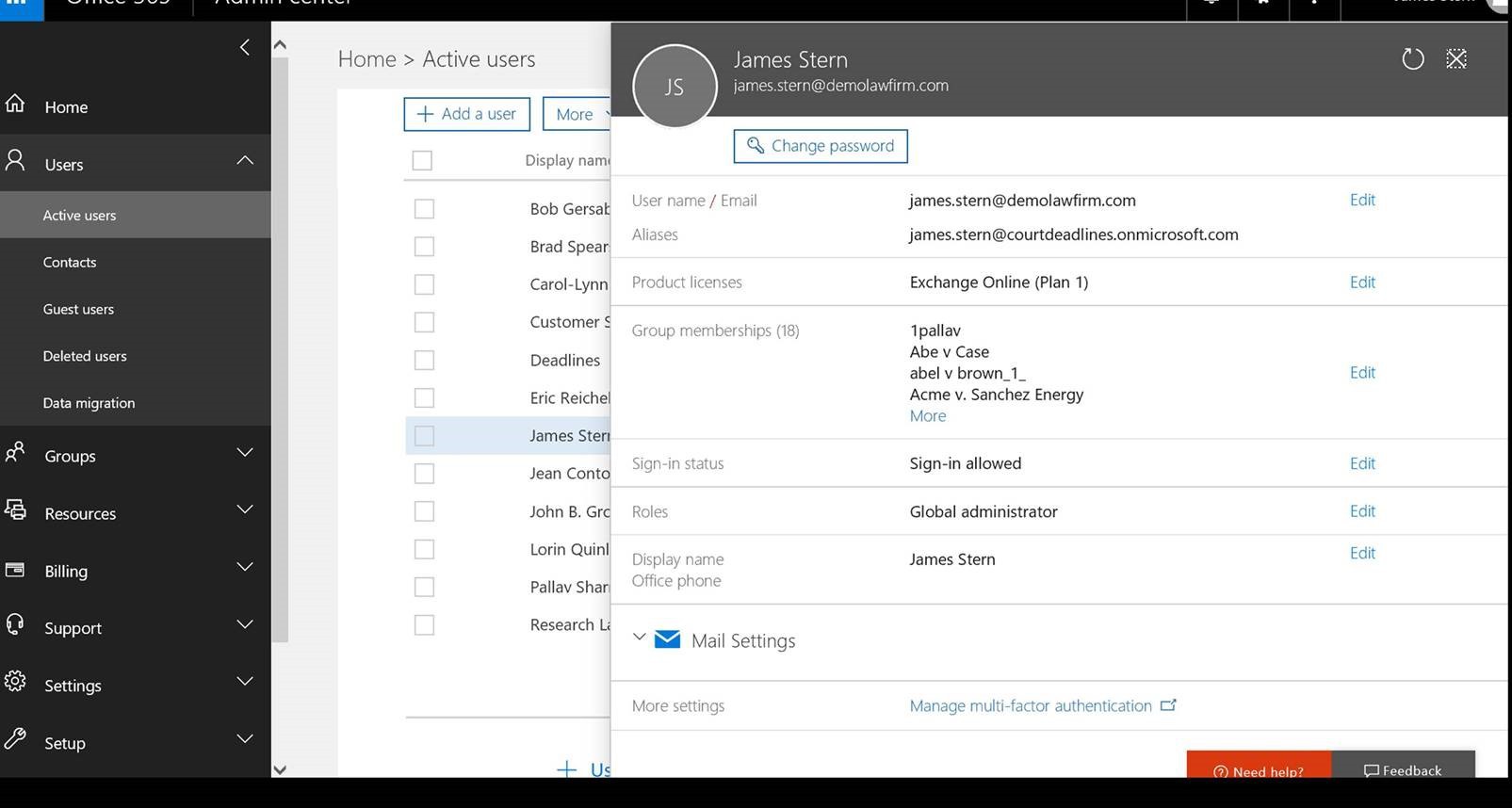Click the navigation scrollbar down arrow
The height and width of the screenshot is (808, 1512).
280,768
